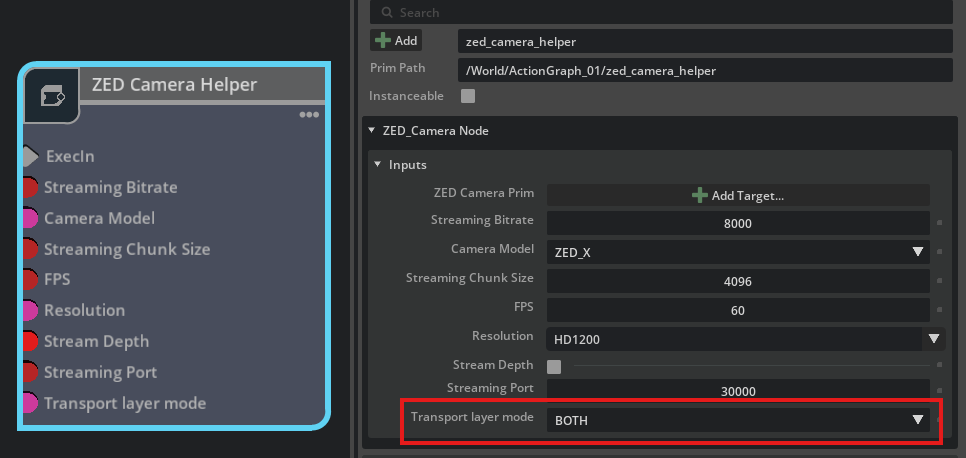Open the Transport layer mode dropdown
This screenshot has height=458, width=966.
(737, 420)
